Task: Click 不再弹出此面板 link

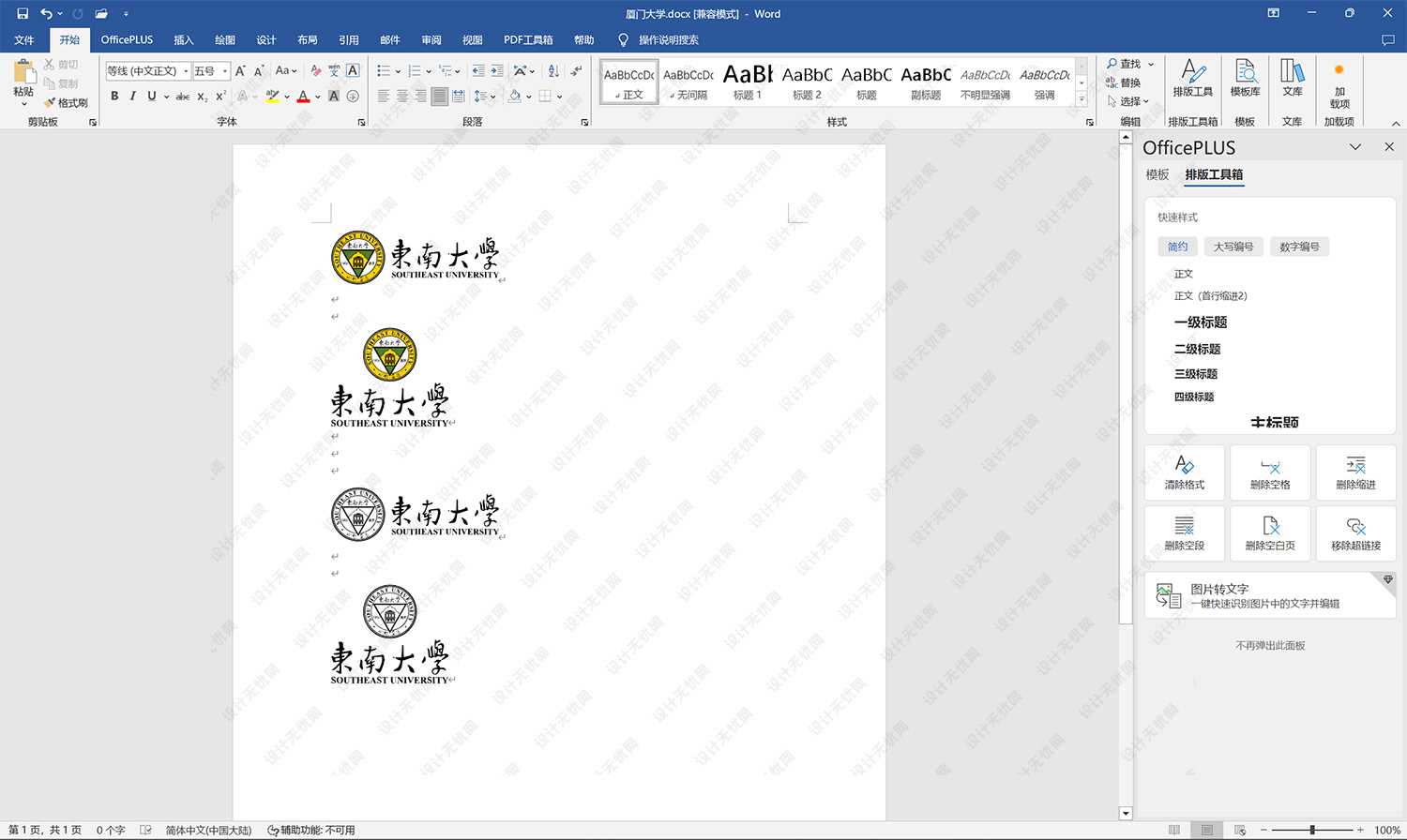Action: pos(1270,646)
